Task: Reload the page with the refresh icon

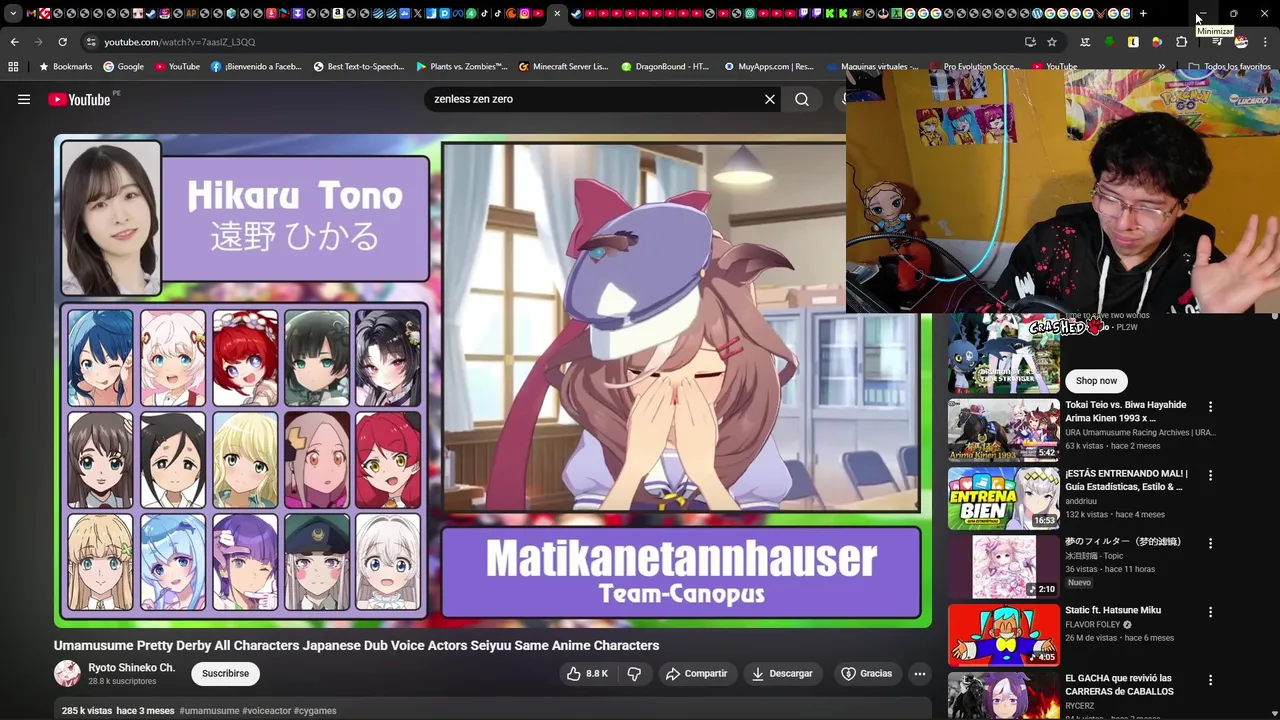Action: [x=62, y=42]
